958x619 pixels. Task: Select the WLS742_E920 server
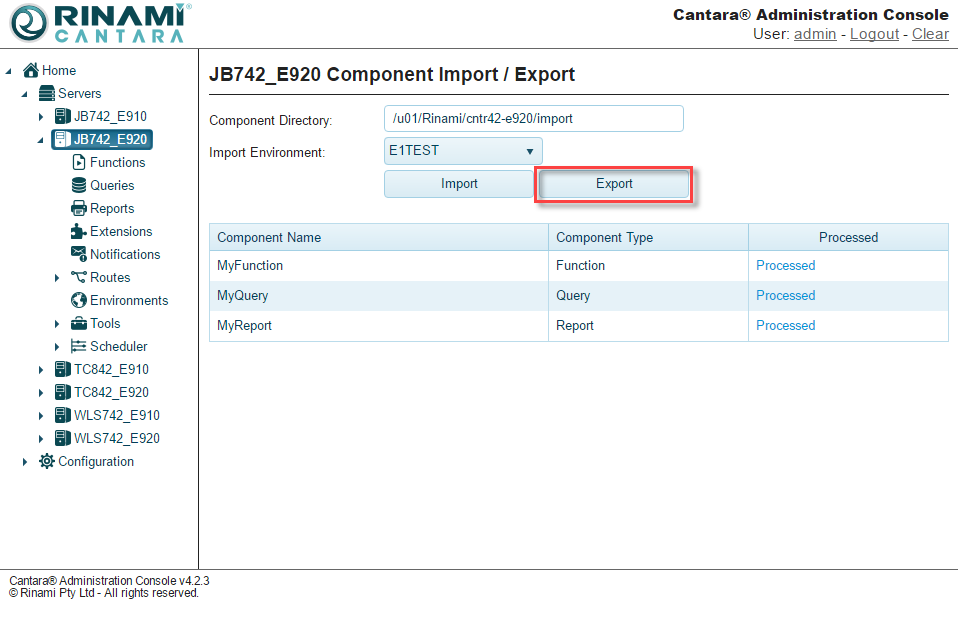pyautogui.click(x=116, y=438)
